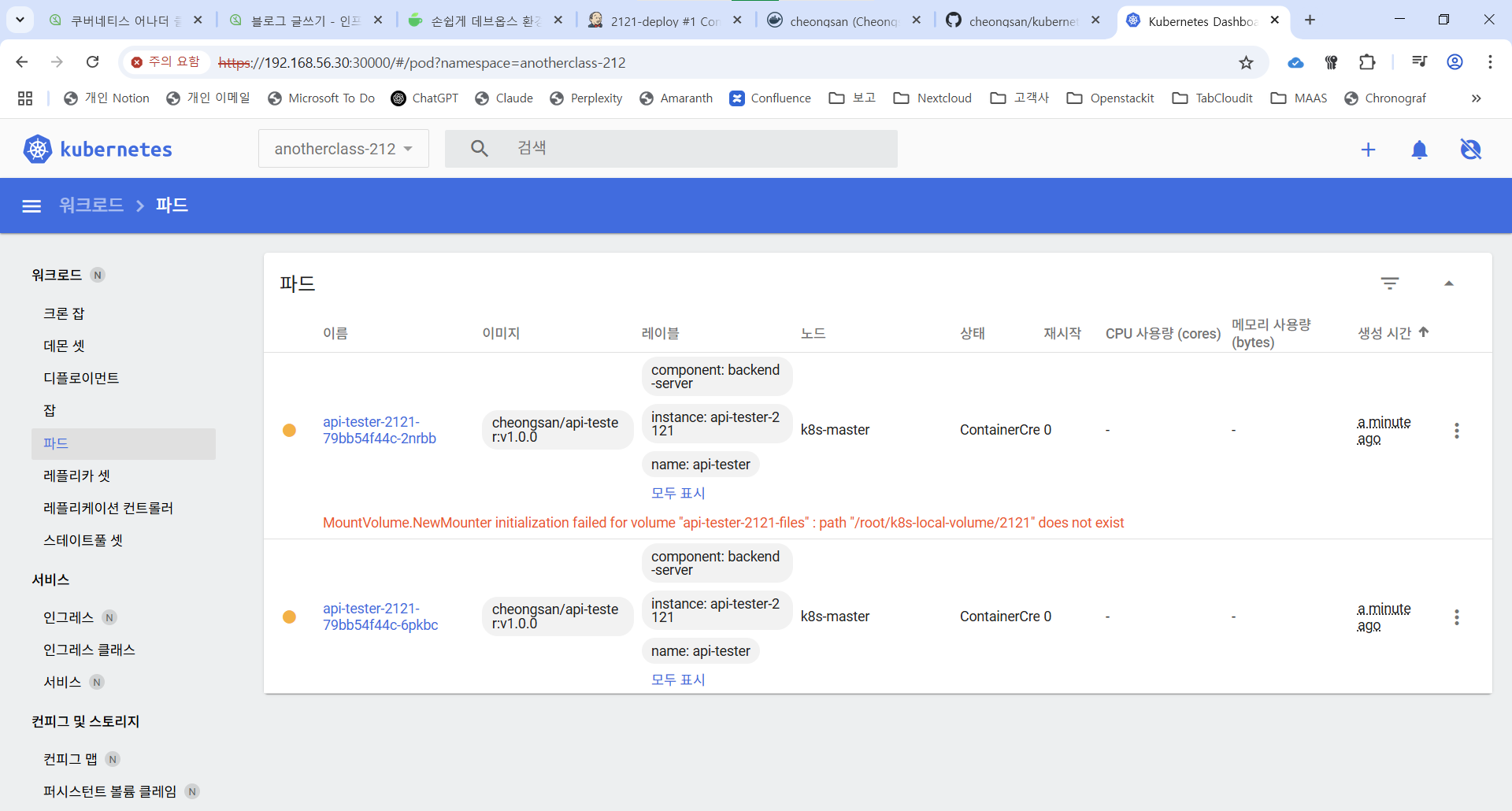Open Chrome three-dot menu
This screenshot has width=1512, height=811.
[x=1490, y=62]
